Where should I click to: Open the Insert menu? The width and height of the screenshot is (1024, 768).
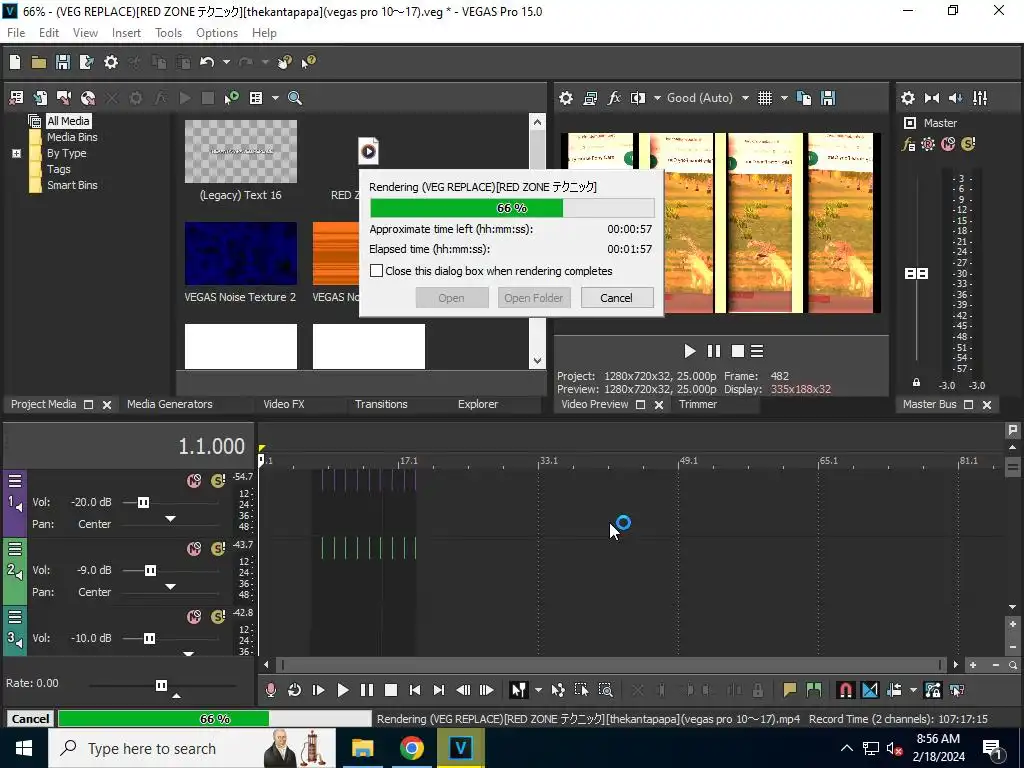point(126,33)
